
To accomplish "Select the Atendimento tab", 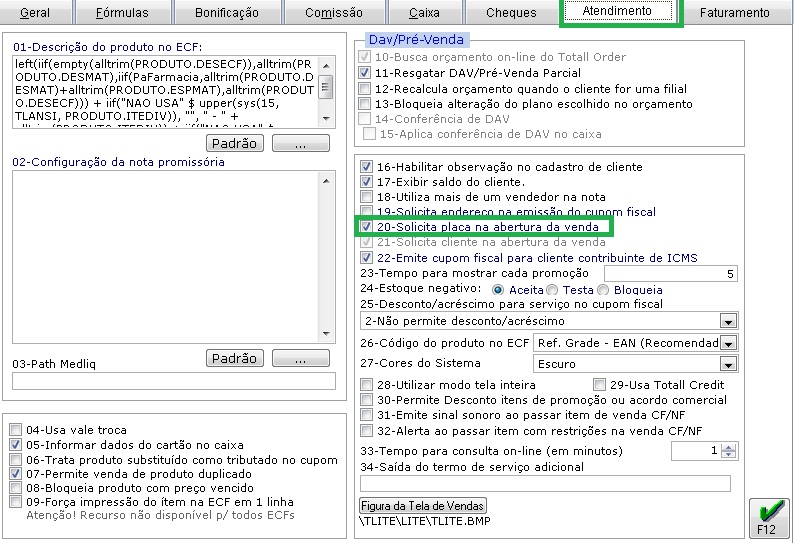I will coord(617,11).
